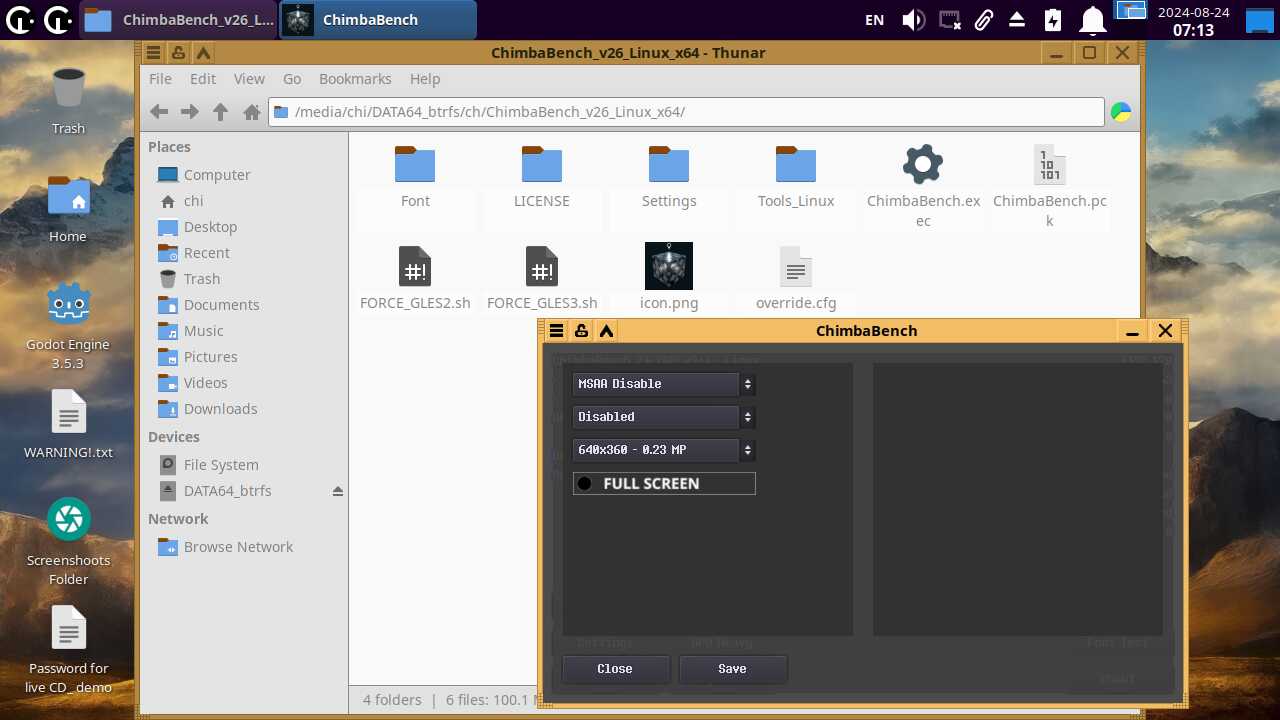1280x720 pixels.
Task: Switch to the ChimbaBench_v26_L... Thunar taskbar button
Action: coord(177,20)
